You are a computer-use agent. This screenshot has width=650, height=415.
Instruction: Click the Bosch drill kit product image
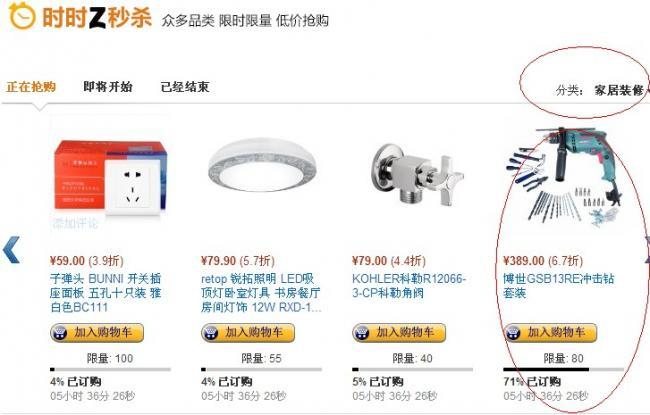[564, 176]
